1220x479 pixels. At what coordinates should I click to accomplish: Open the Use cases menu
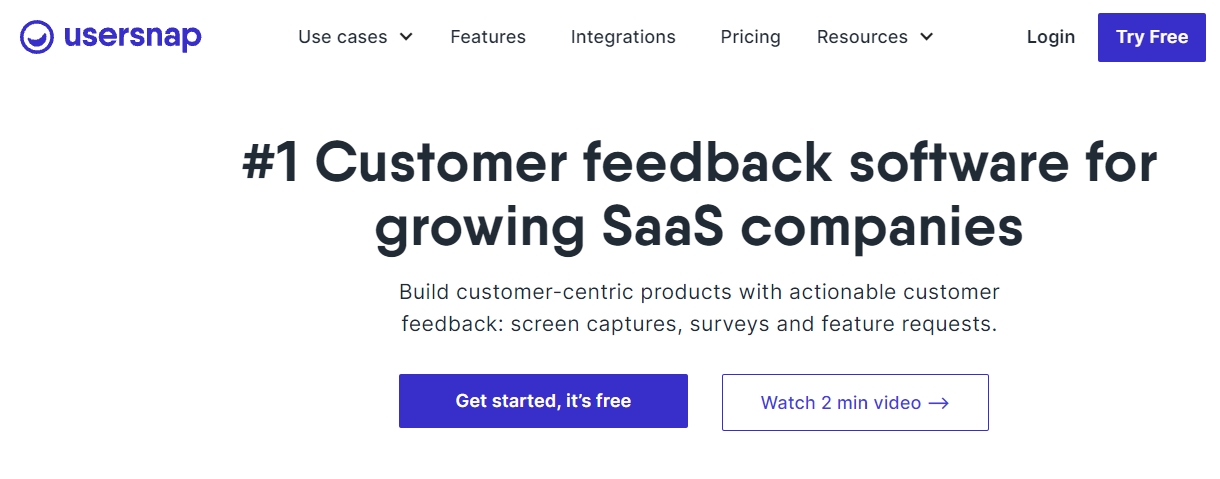click(x=343, y=37)
